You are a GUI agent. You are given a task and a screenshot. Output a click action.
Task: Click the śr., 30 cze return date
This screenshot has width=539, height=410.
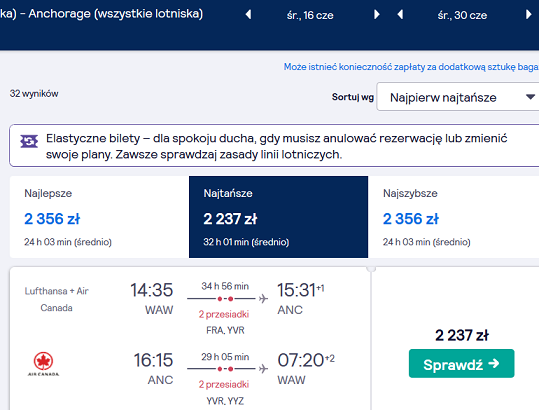(462, 15)
